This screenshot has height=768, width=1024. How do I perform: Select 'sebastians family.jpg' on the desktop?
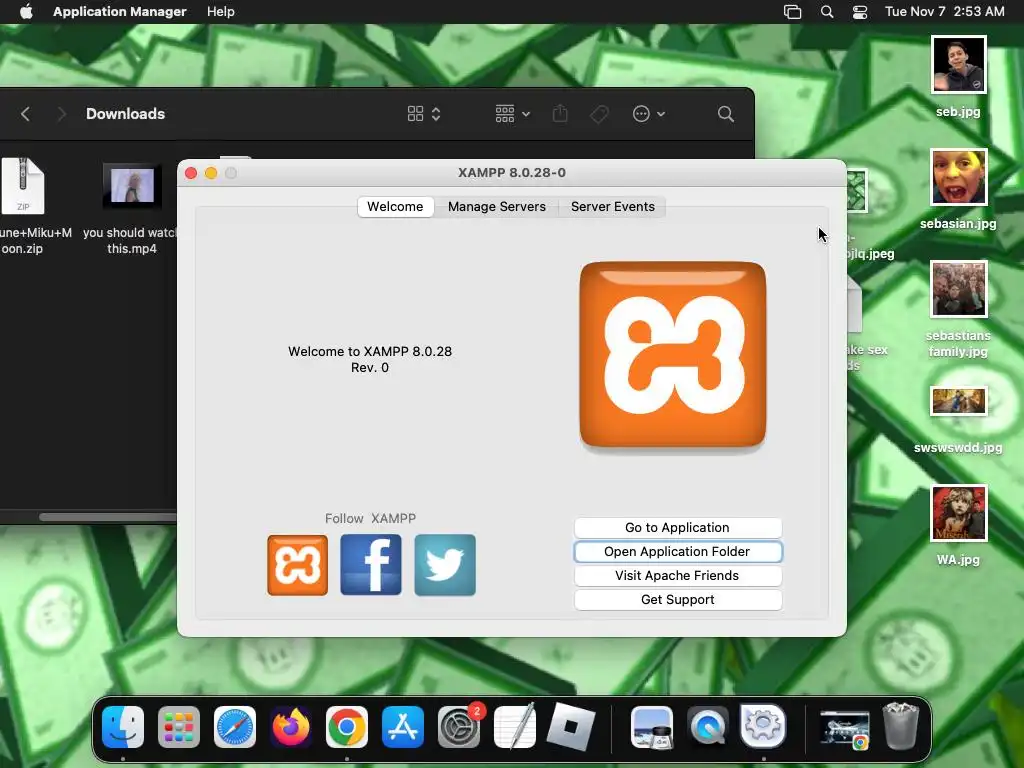pos(958,289)
